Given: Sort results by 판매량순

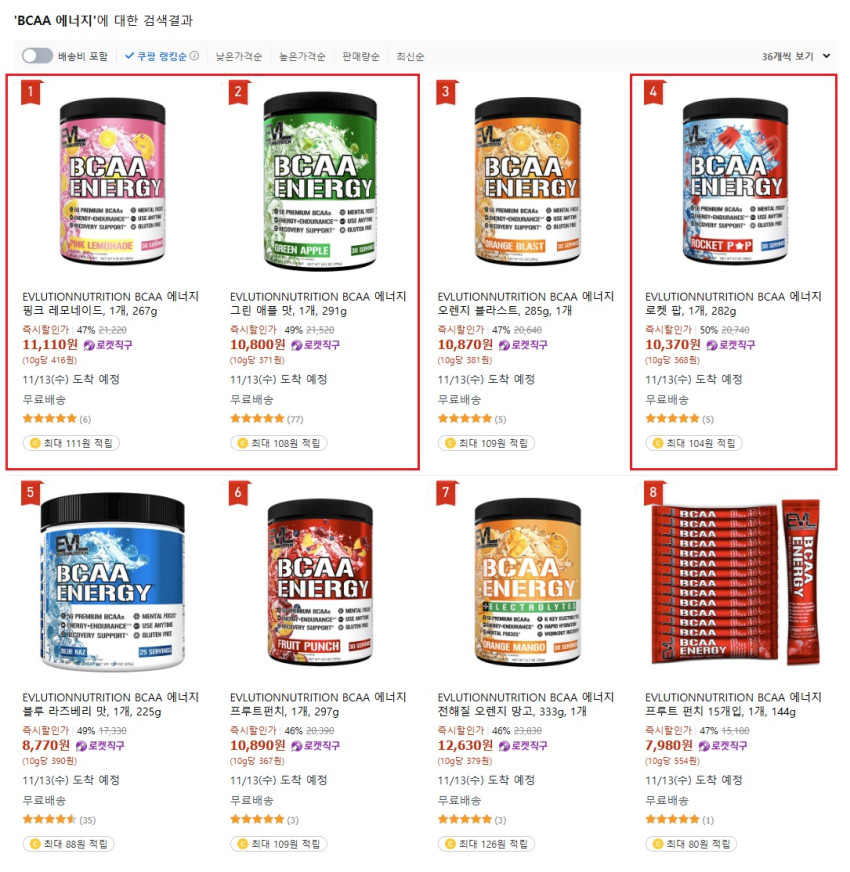Looking at the screenshot, I should [x=361, y=57].
